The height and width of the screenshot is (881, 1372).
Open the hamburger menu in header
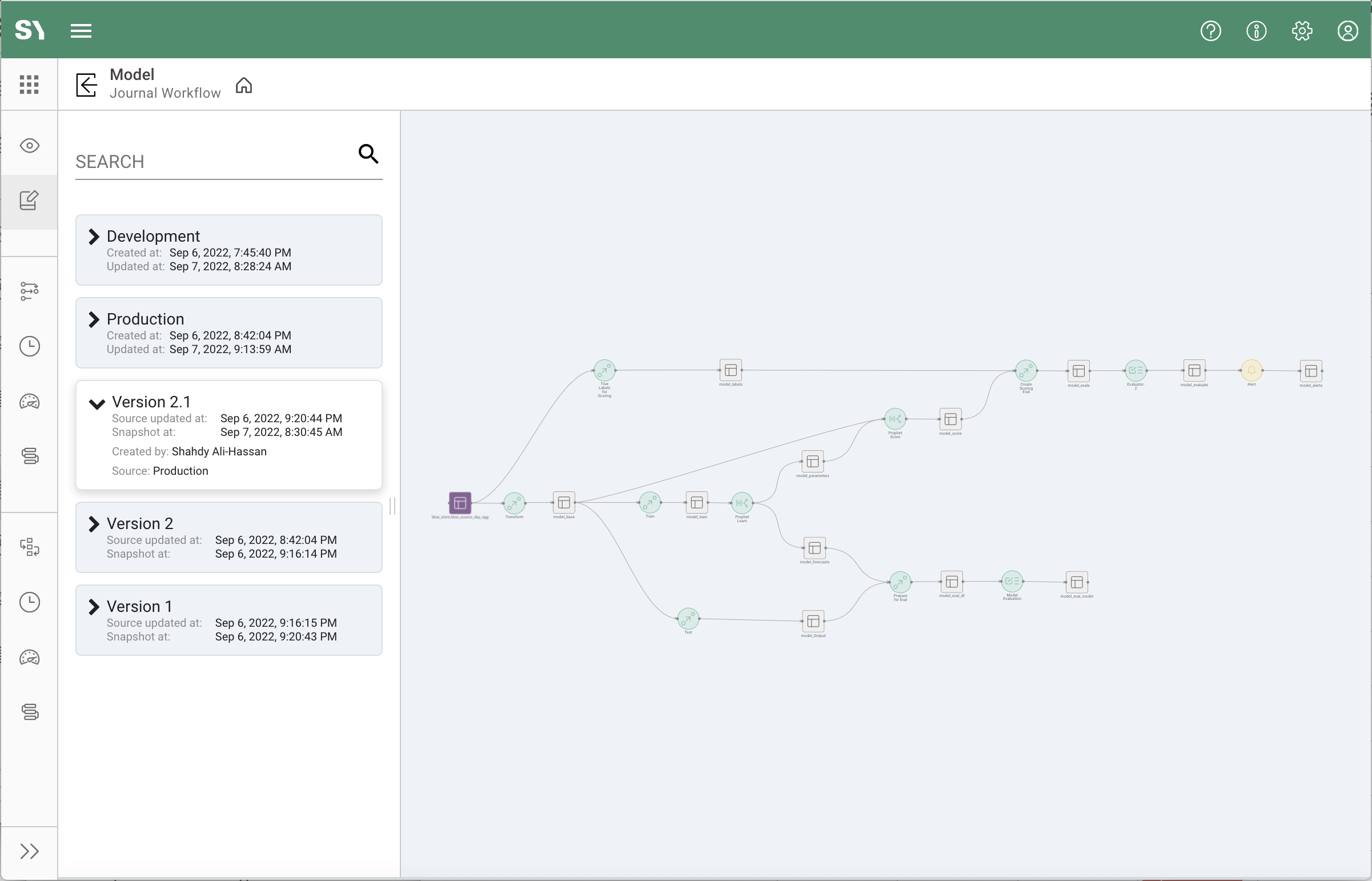tap(81, 30)
